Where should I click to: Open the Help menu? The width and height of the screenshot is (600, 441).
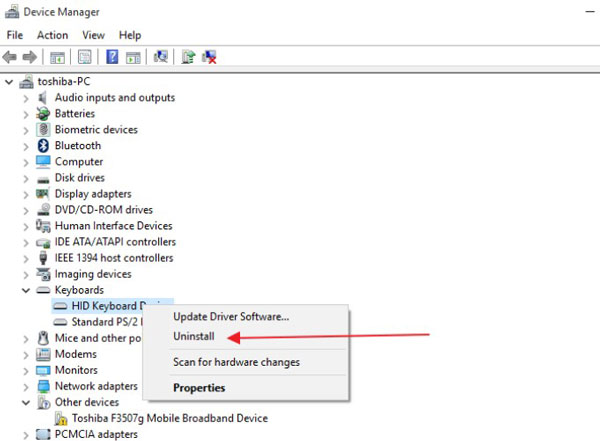coord(130,35)
